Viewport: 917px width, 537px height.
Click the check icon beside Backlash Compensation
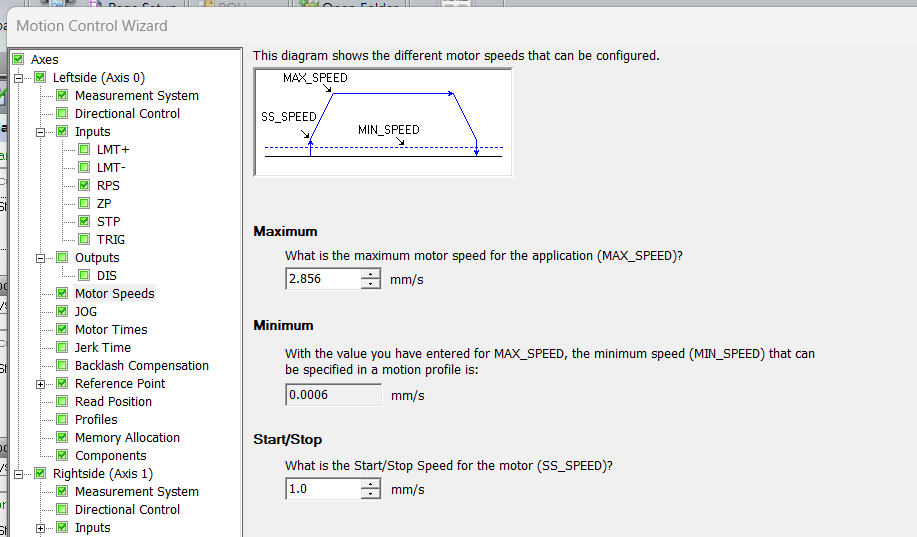click(x=62, y=366)
